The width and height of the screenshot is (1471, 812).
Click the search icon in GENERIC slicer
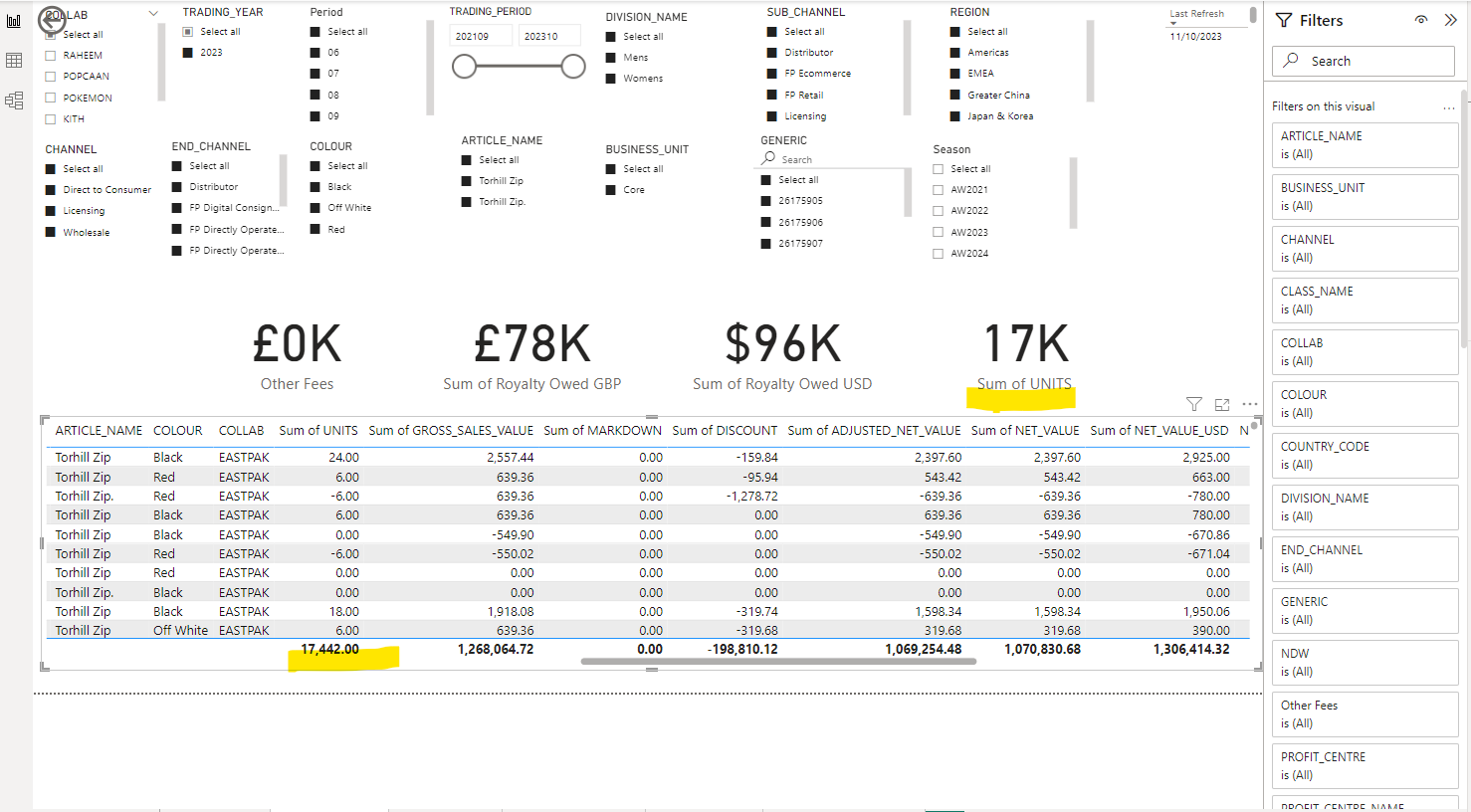pyautogui.click(x=768, y=159)
